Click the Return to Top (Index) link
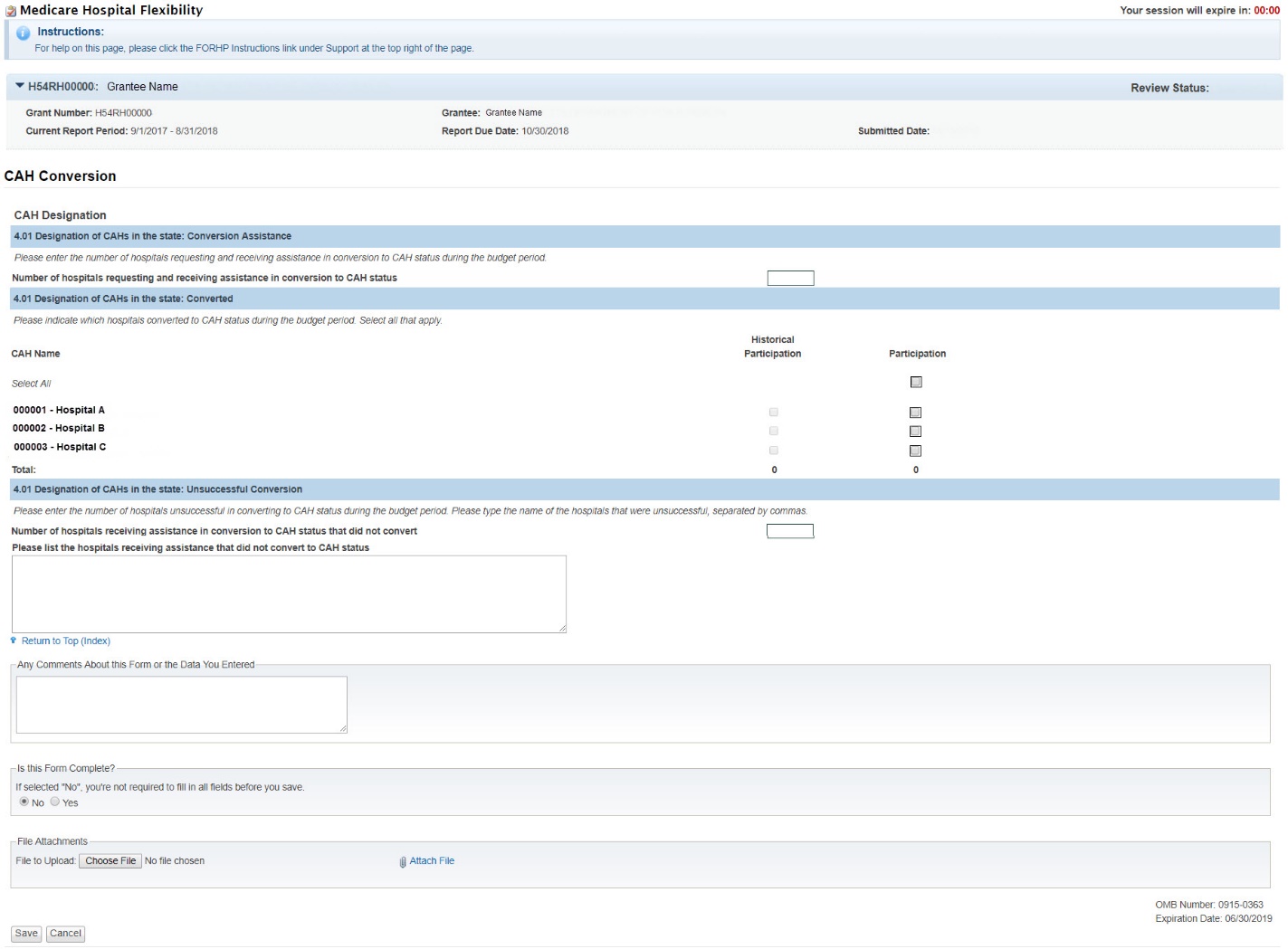Viewport: 1288px width, 949px height. (x=66, y=641)
